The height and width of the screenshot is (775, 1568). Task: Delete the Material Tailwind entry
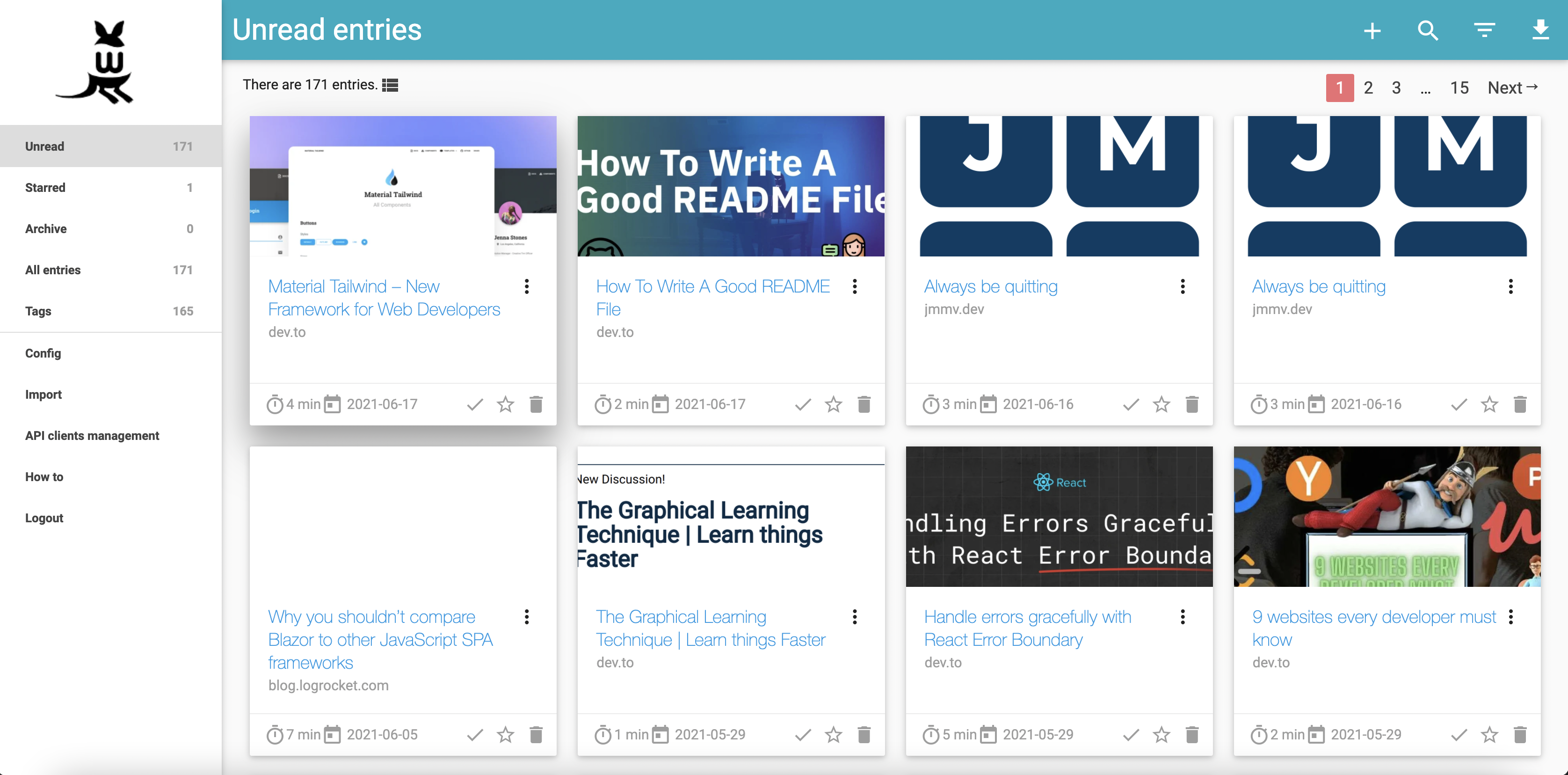[x=536, y=404]
